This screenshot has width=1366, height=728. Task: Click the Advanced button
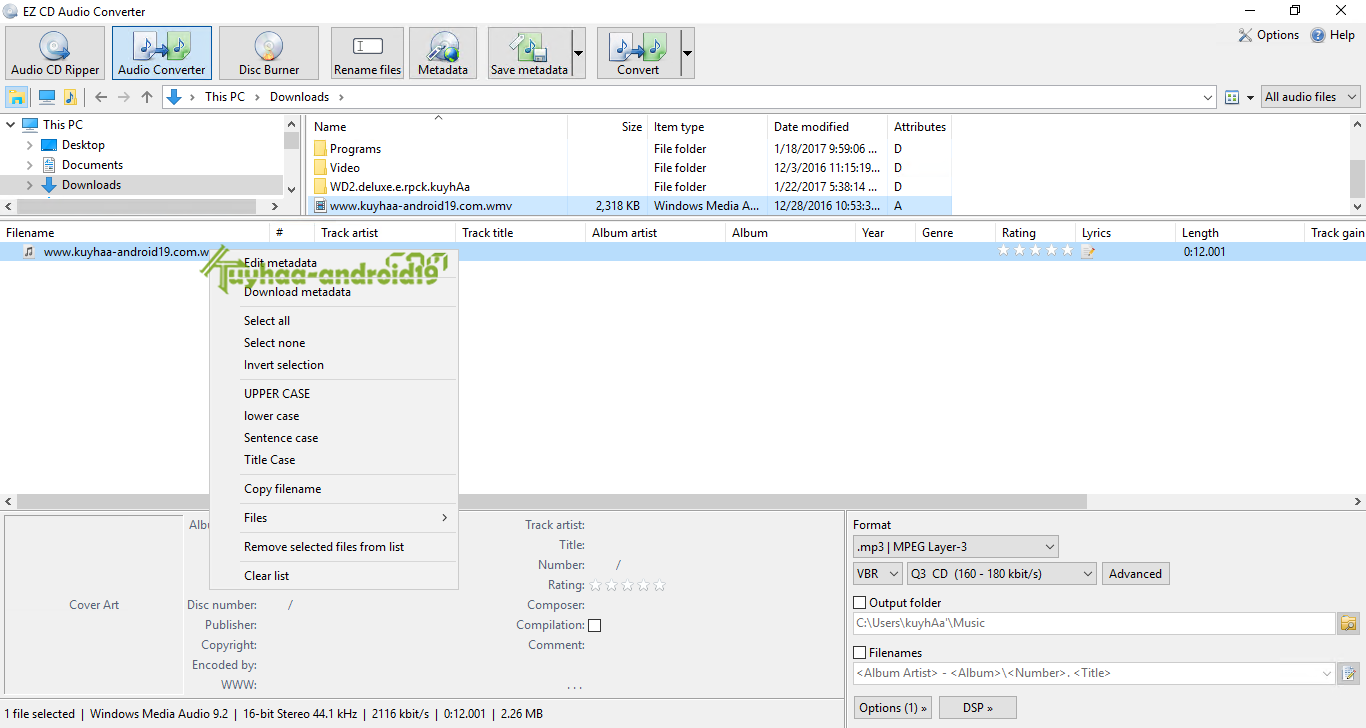tap(1135, 574)
